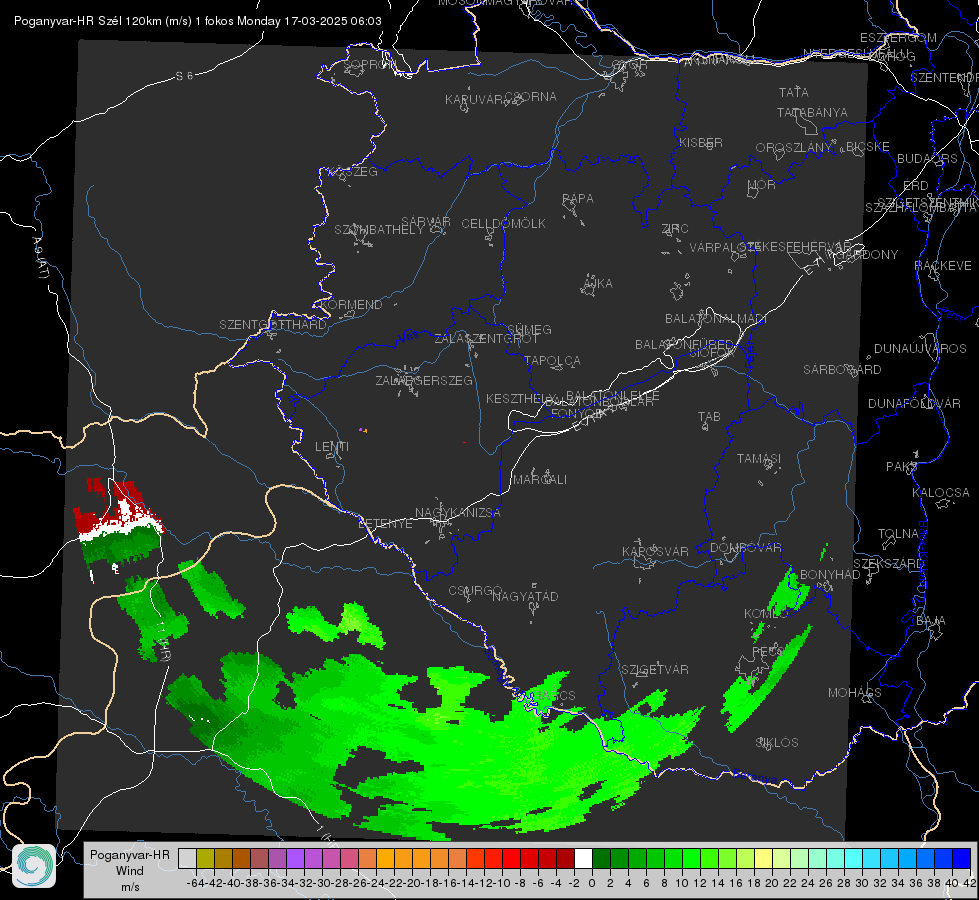Select the yellow swatch between 18 and 20
This screenshot has width=979, height=900.
click(x=764, y=858)
